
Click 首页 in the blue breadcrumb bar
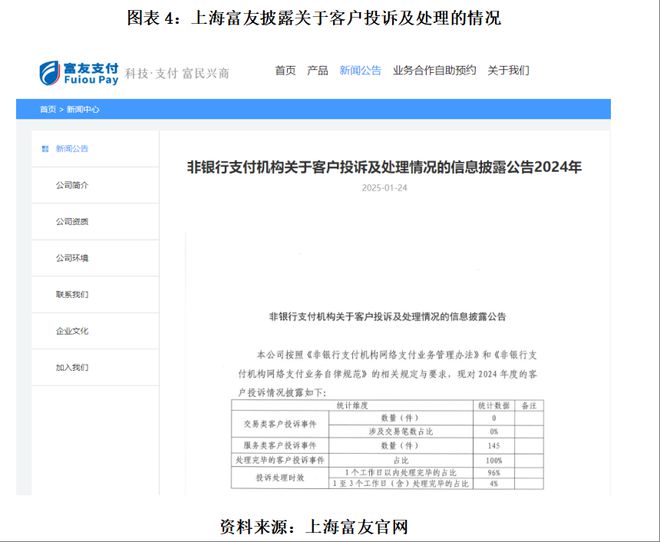(x=47, y=109)
